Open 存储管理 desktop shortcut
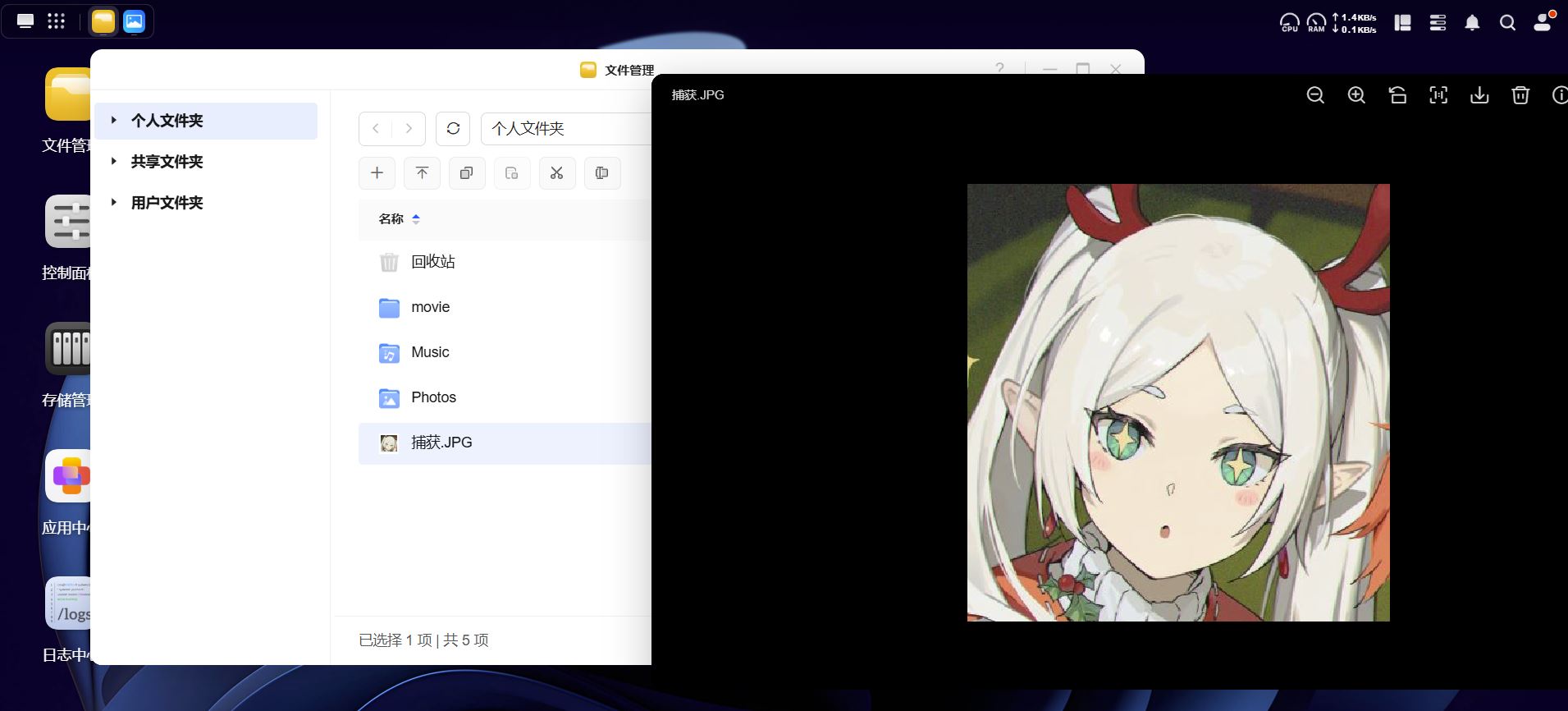This screenshot has width=1568, height=711. coord(66,366)
